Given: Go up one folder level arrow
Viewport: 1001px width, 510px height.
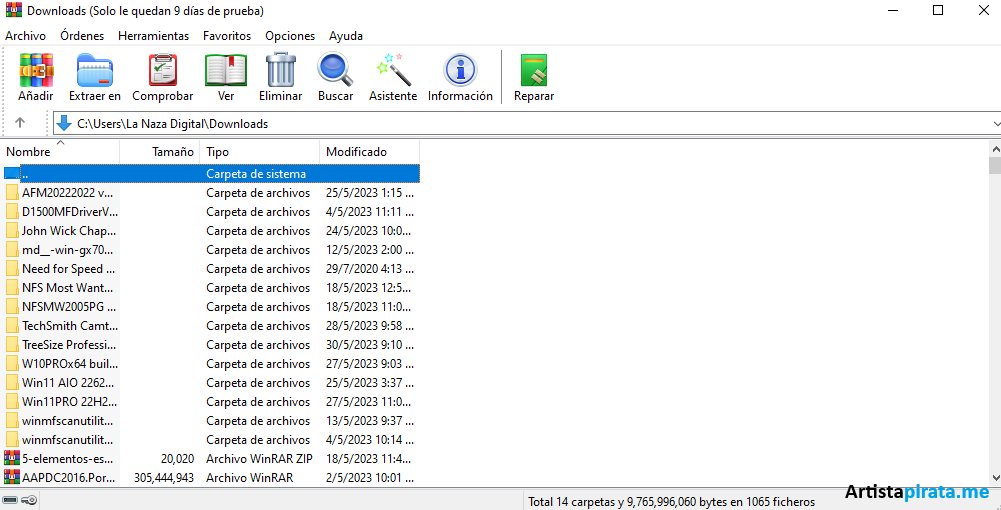Looking at the screenshot, I should (x=20, y=123).
